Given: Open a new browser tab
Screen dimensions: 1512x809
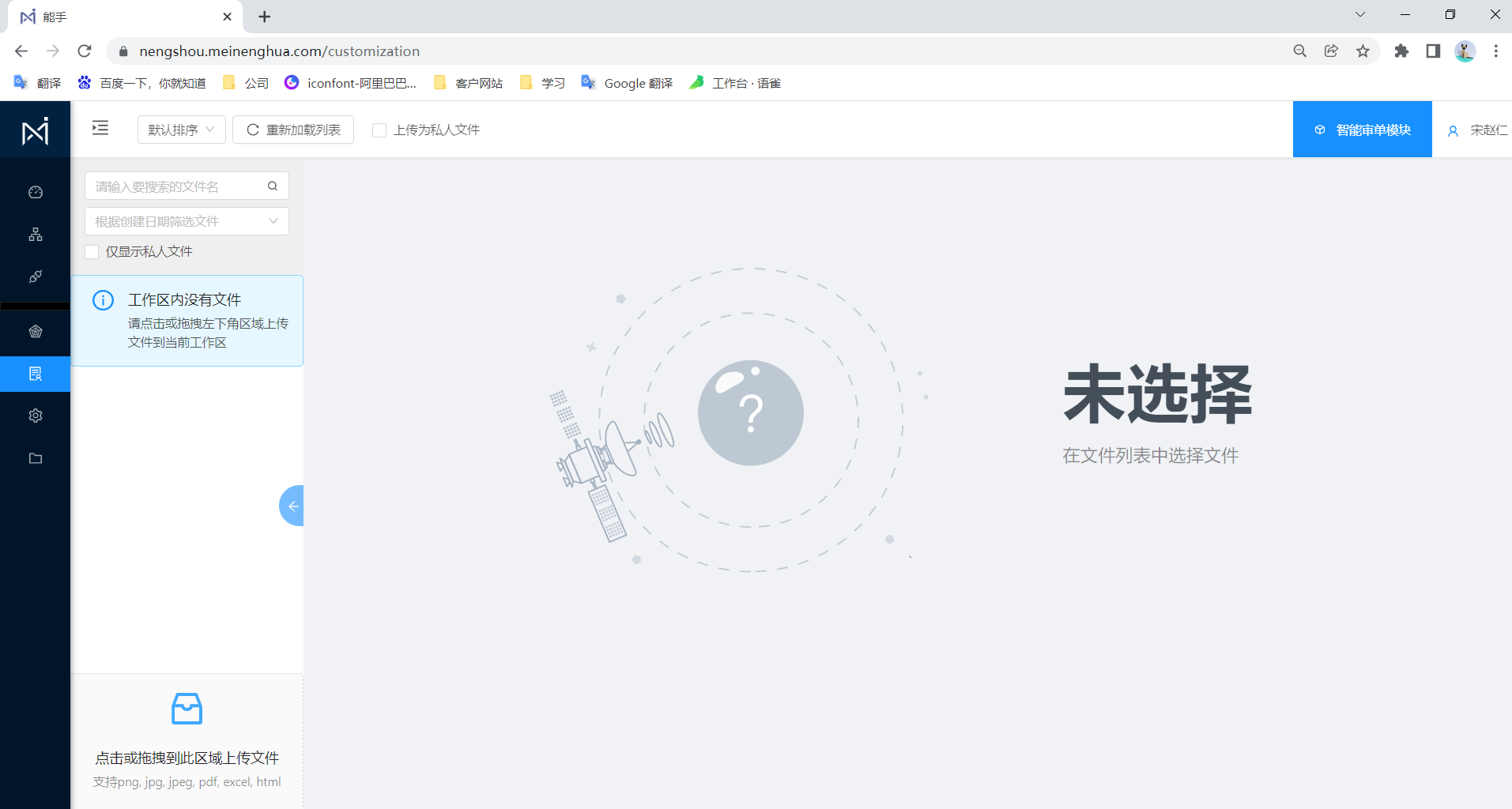Looking at the screenshot, I should 265,17.
